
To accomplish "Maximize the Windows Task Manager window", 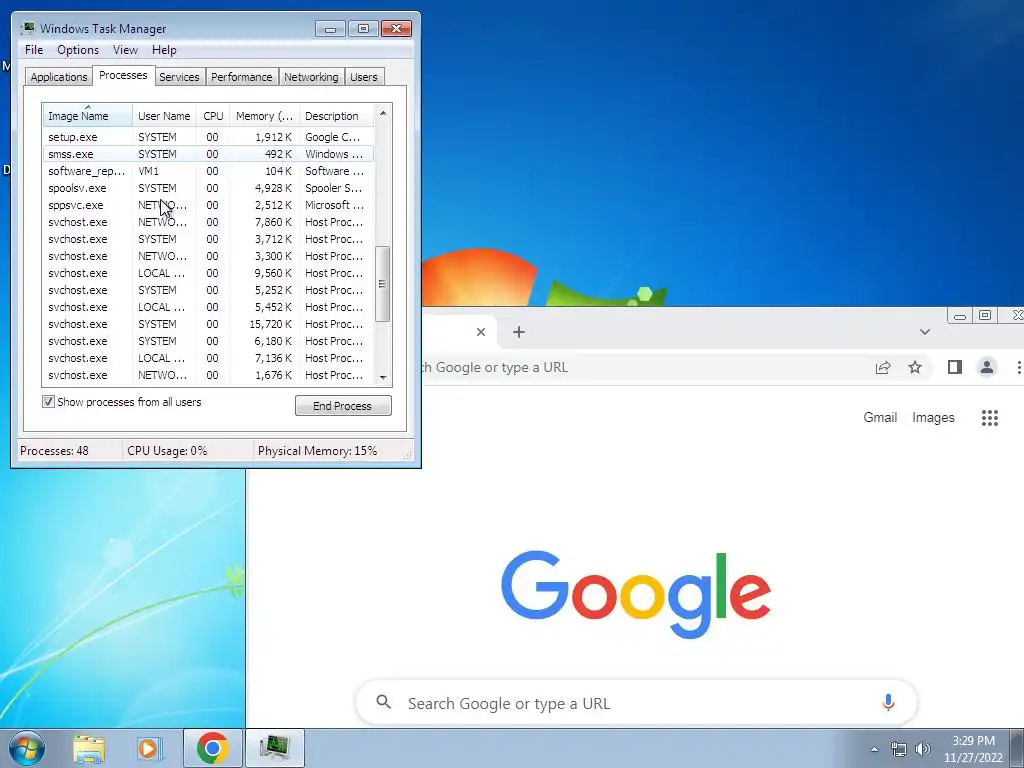I will (x=363, y=29).
